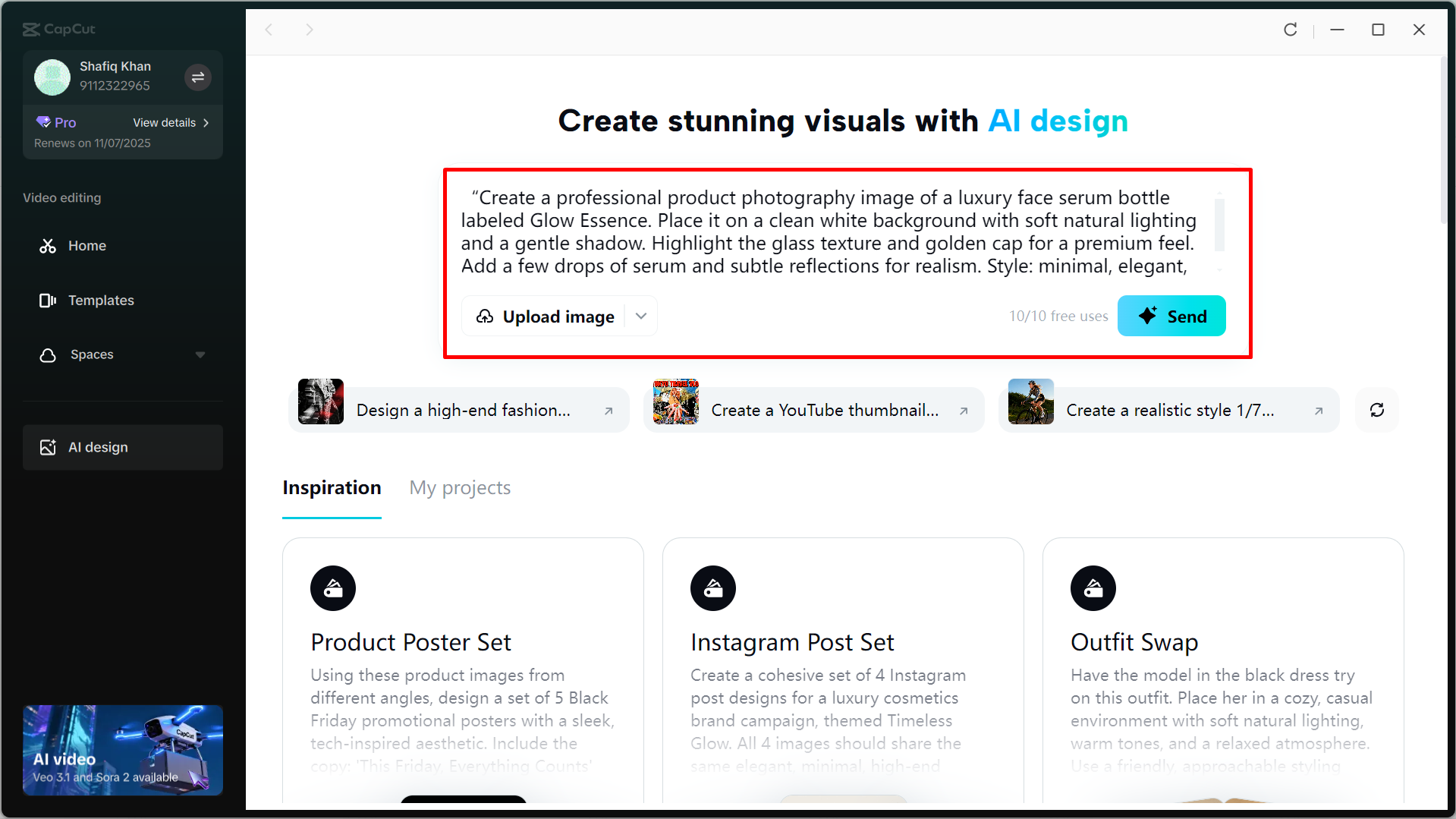
Task: Select 'Create a realistic style 1/7...' suggestion
Action: click(x=1168, y=410)
